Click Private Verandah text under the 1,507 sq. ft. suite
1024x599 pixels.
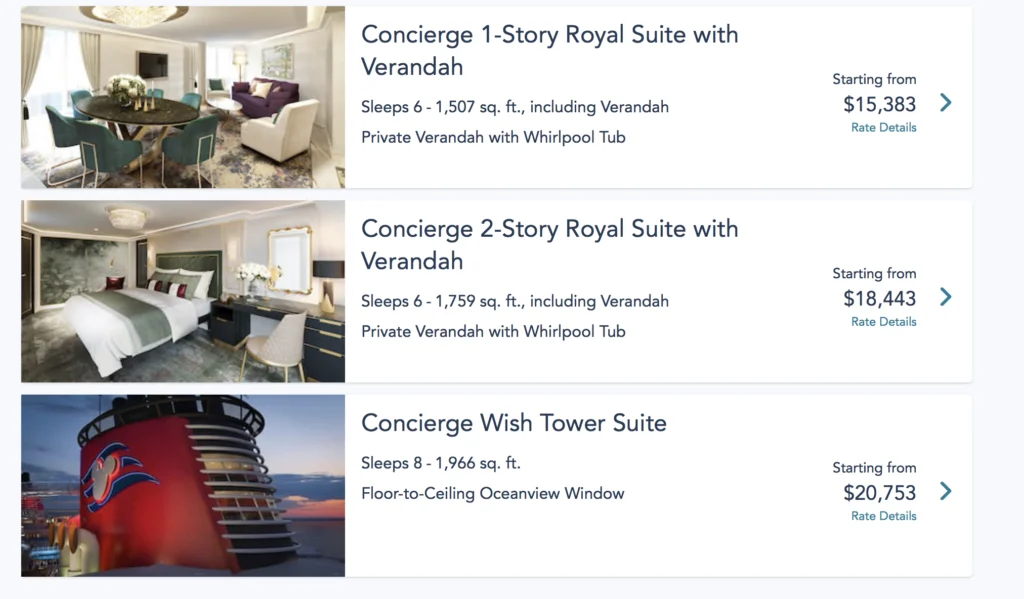pyautogui.click(x=493, y=137)
